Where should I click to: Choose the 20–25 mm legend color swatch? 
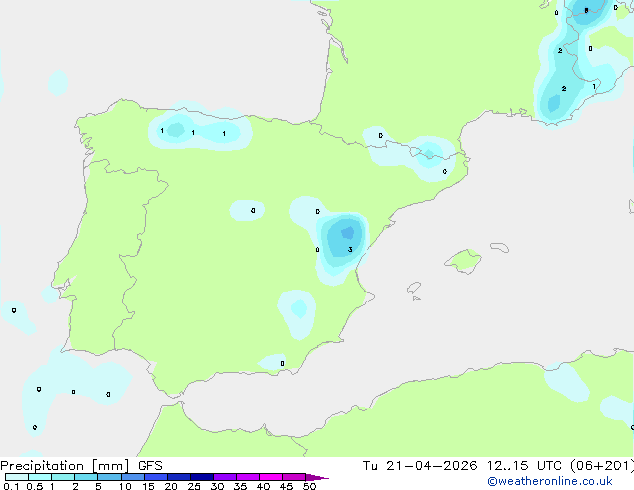[178, 477]
